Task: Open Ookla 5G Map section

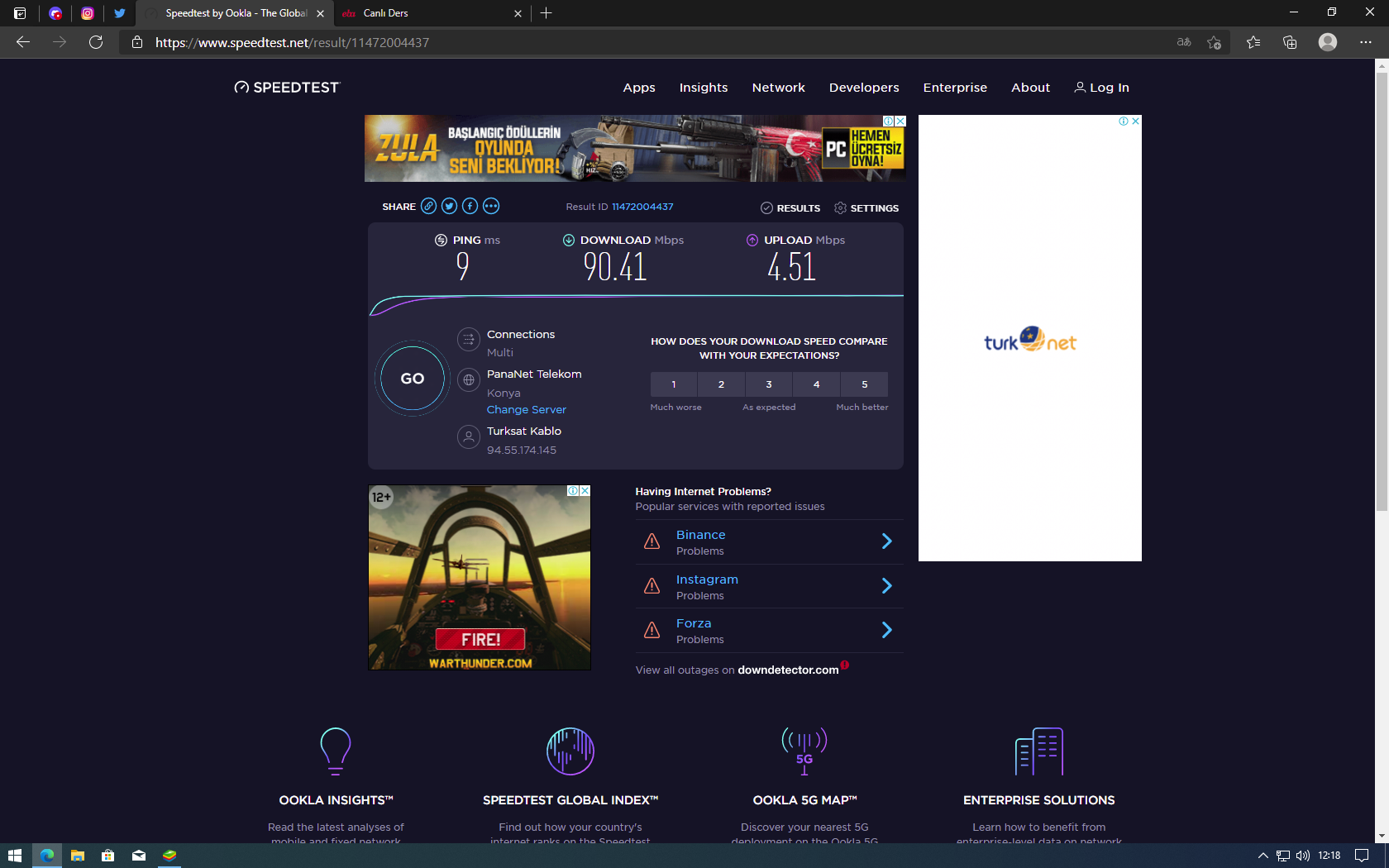Action: coord(804,800)
